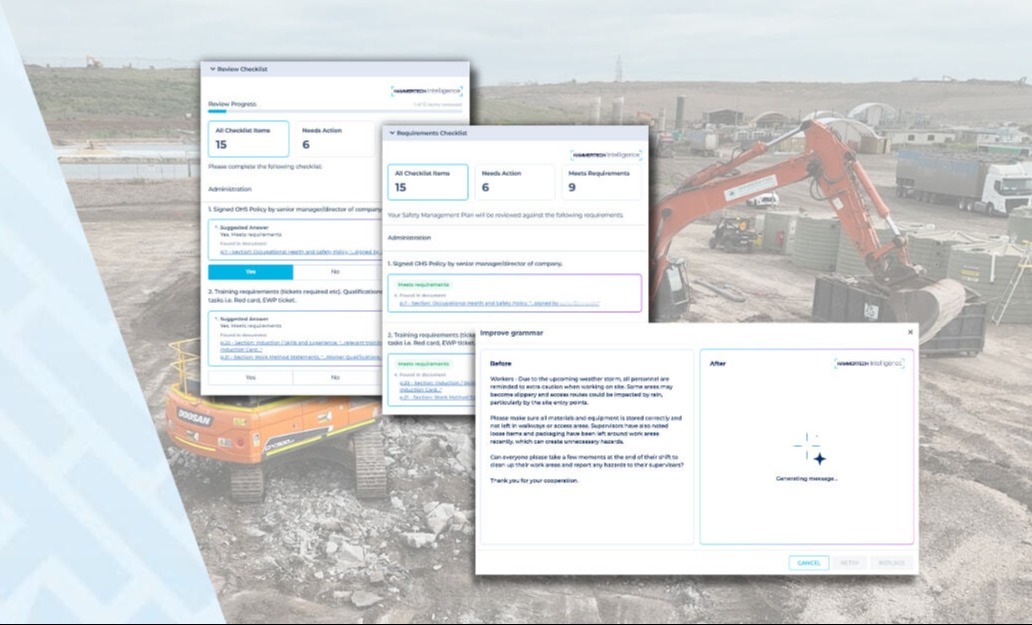This screenshot has width=1032, height=625.
Task: Collapse the Review Checklist panel chevron
Action: [x=213, y=68]
